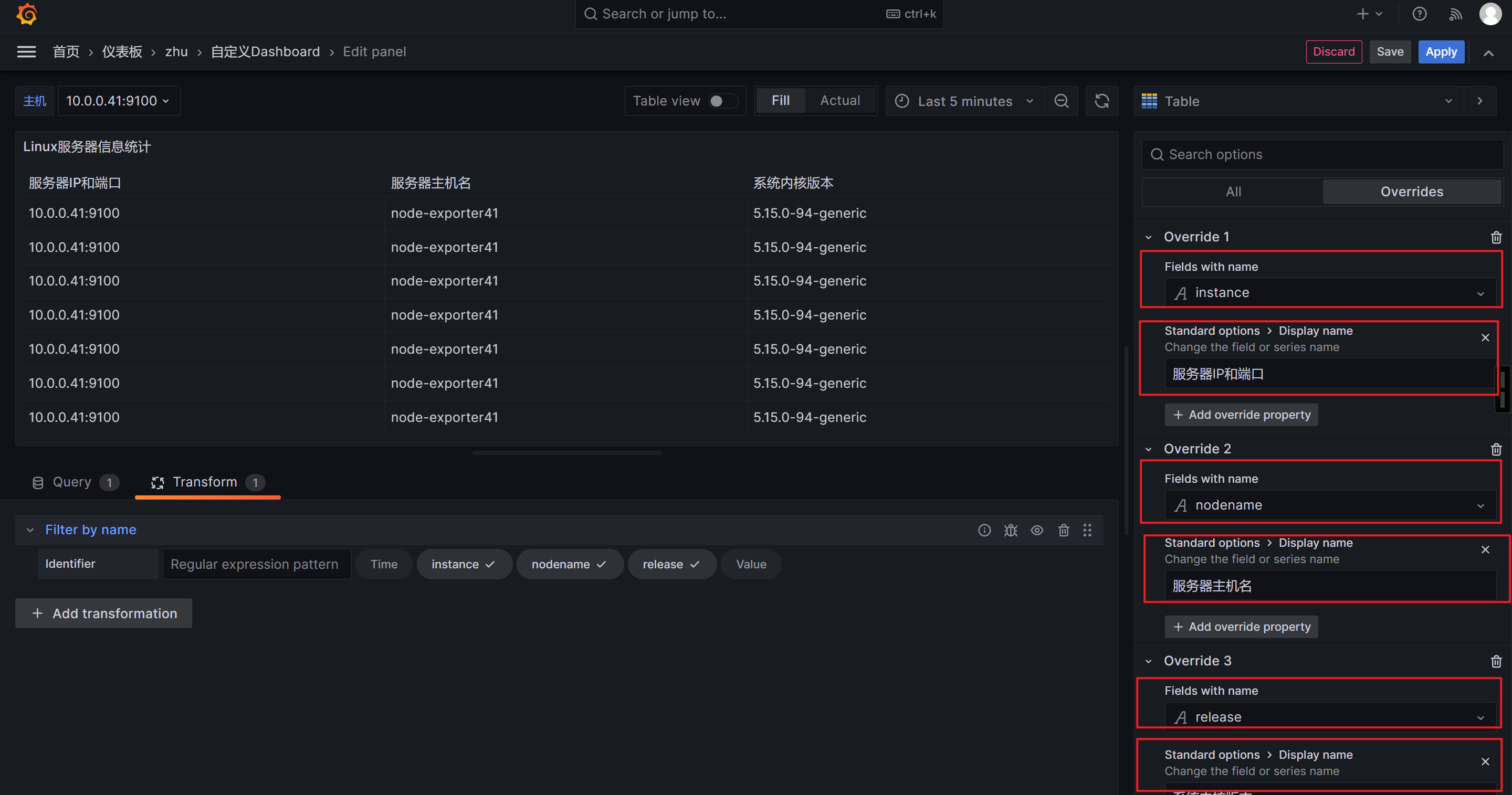Open the hamburger navigation menu
This screenshot has height=795, width=1512.
point(26,51)
